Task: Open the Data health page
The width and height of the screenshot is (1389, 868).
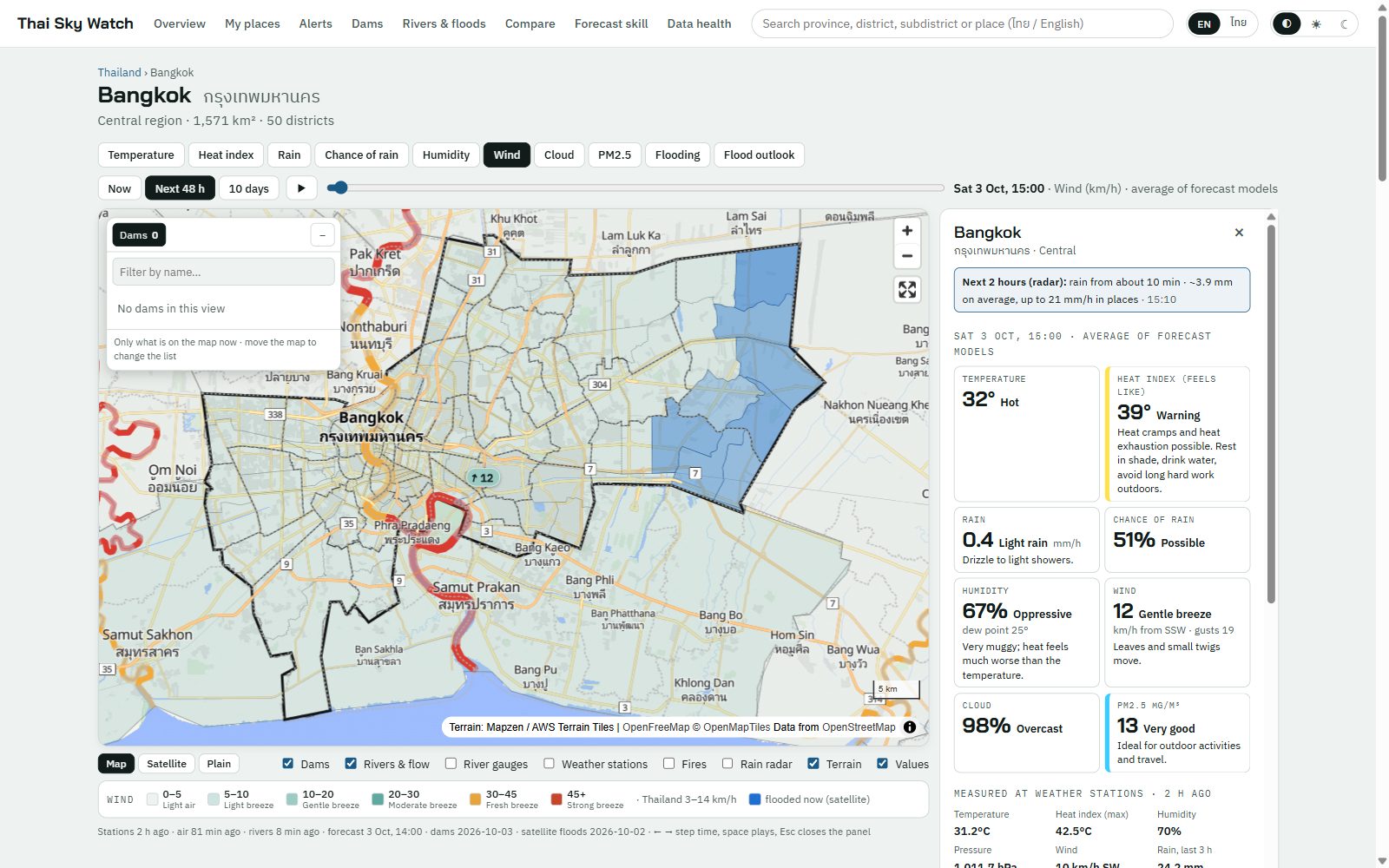Action: click(699, 23)
